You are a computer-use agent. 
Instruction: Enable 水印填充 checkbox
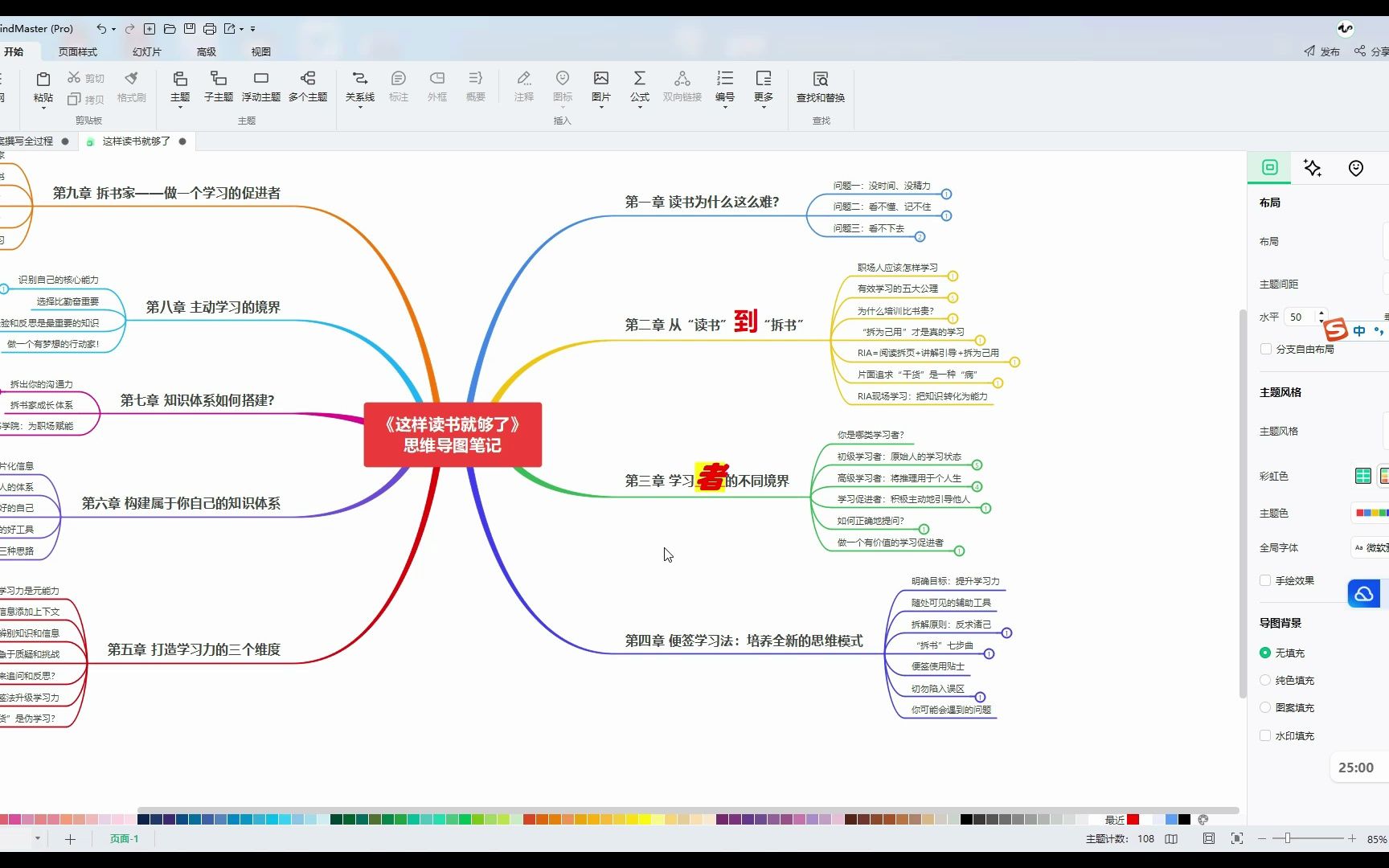(1265, 735)
